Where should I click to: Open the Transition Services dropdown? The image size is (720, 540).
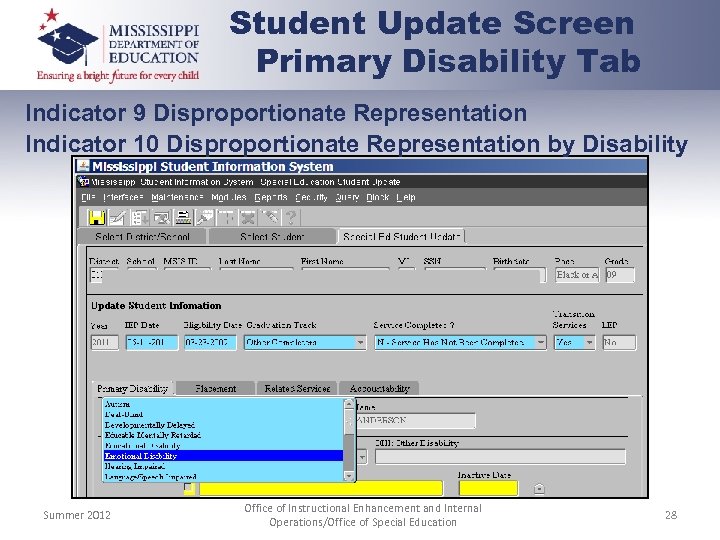click(x=589, y=343)
